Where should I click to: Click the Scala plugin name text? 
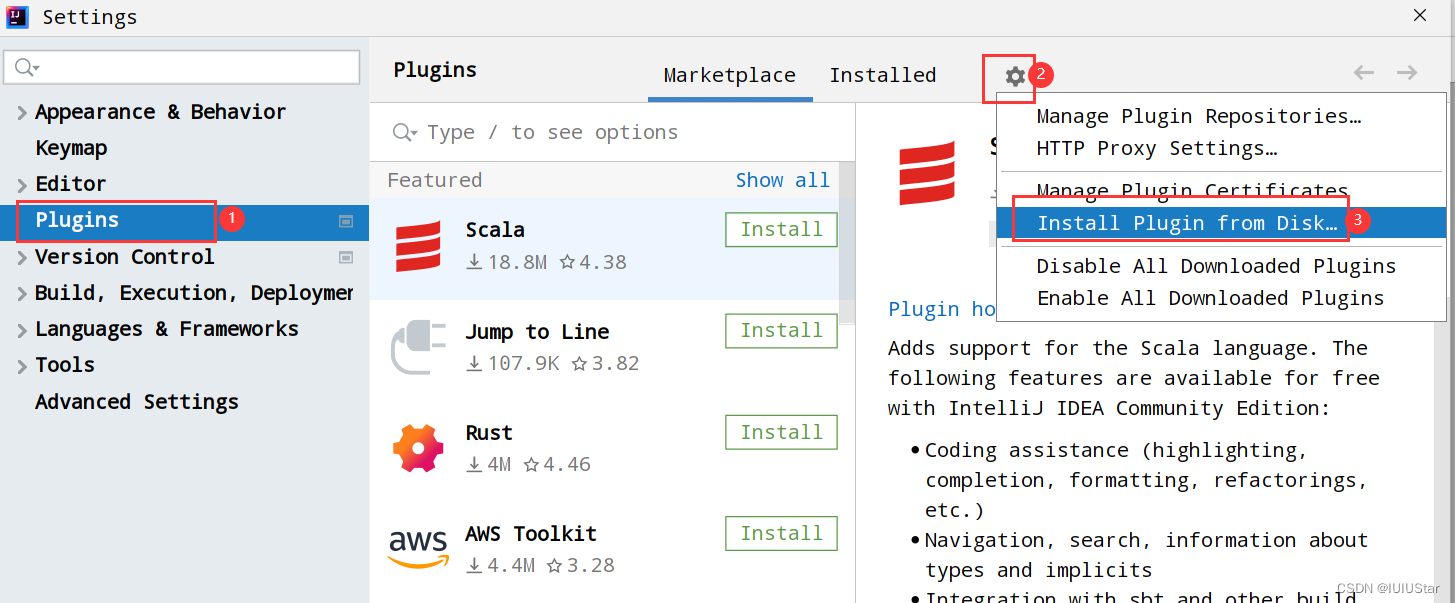pyautogui.click(x=495, y=229)
